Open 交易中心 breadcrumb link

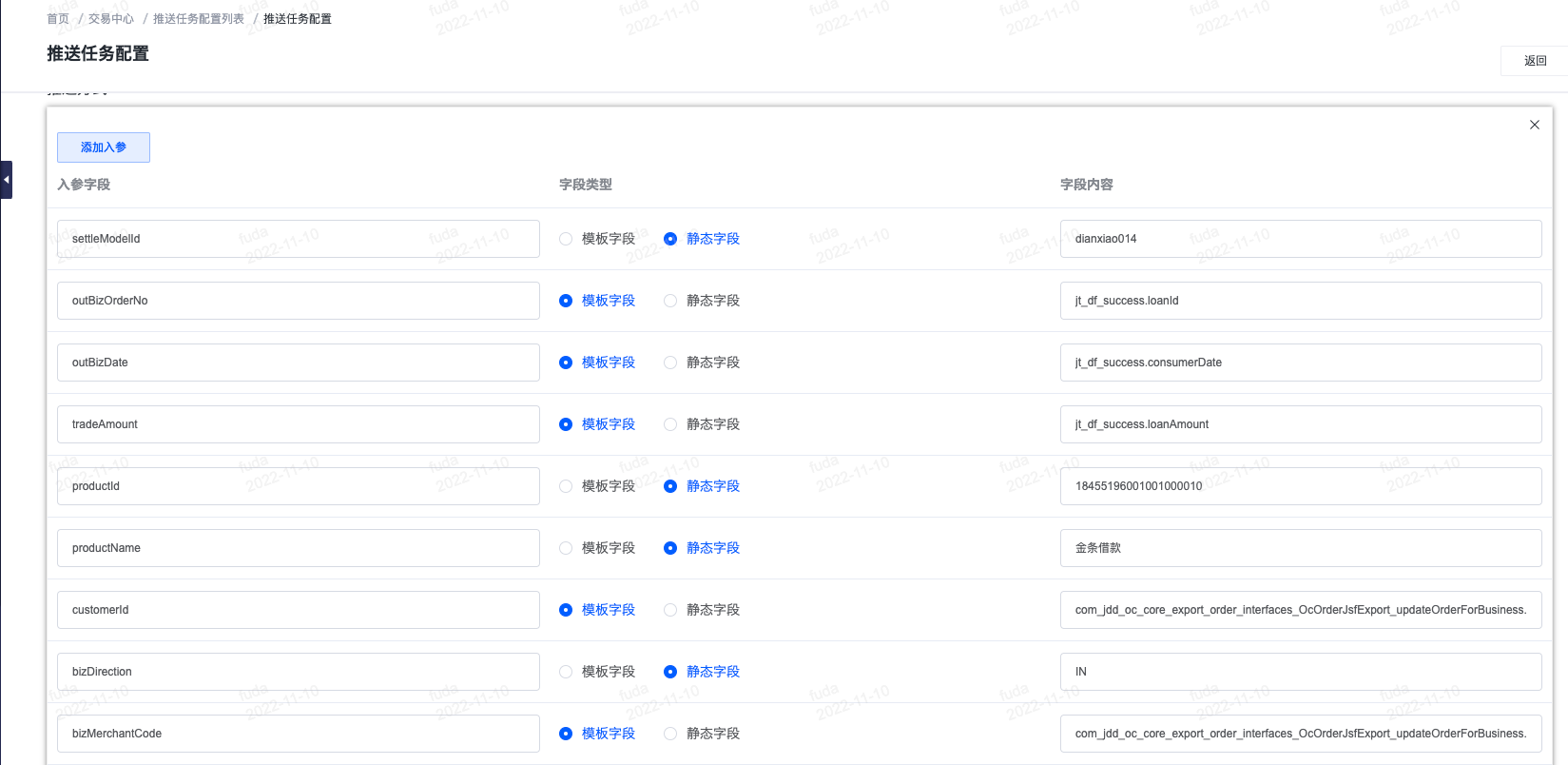pos(111,19)
